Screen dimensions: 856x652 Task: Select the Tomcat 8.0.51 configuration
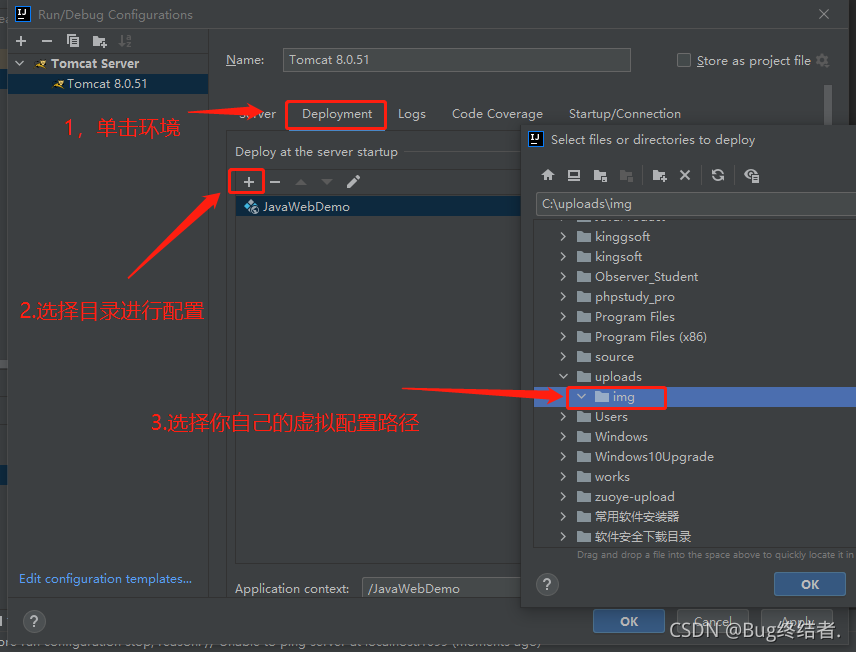click(x=108, y=84)
